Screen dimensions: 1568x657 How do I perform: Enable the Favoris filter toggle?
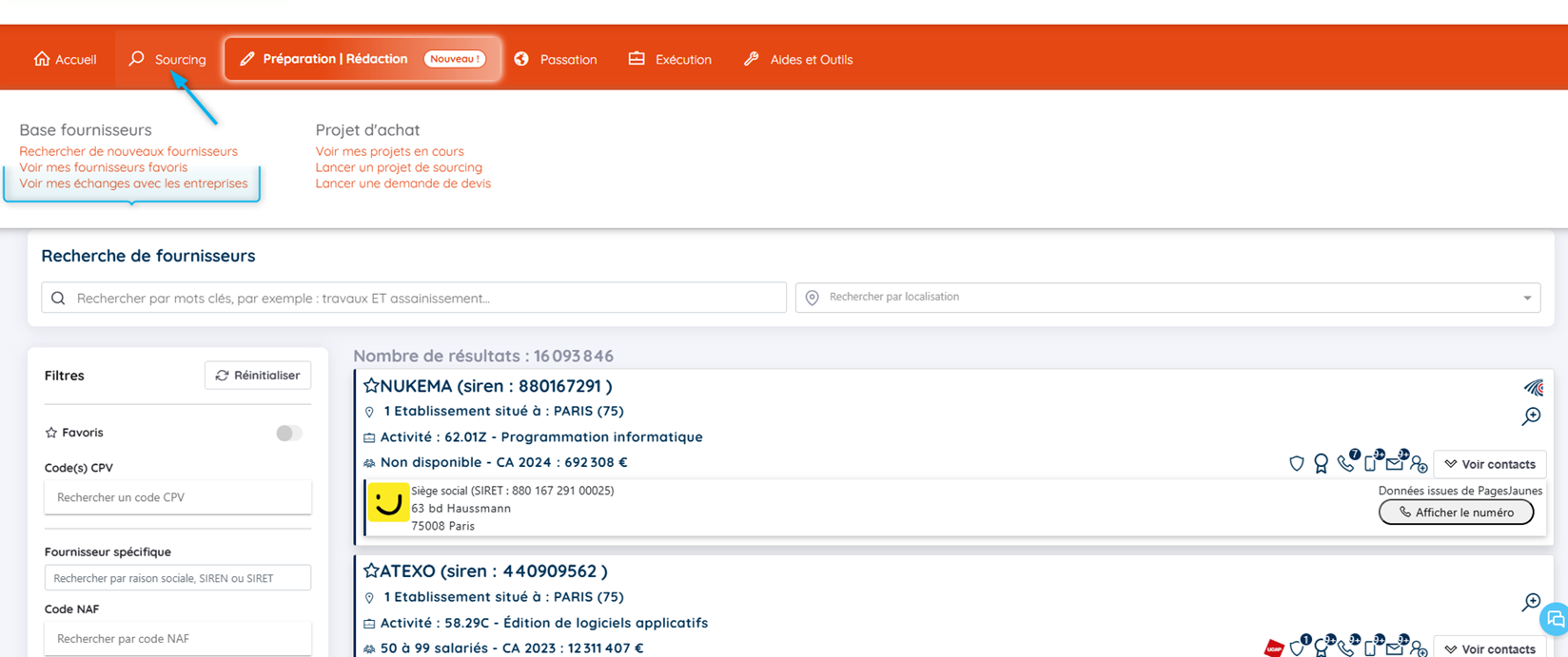click(288, 433)
